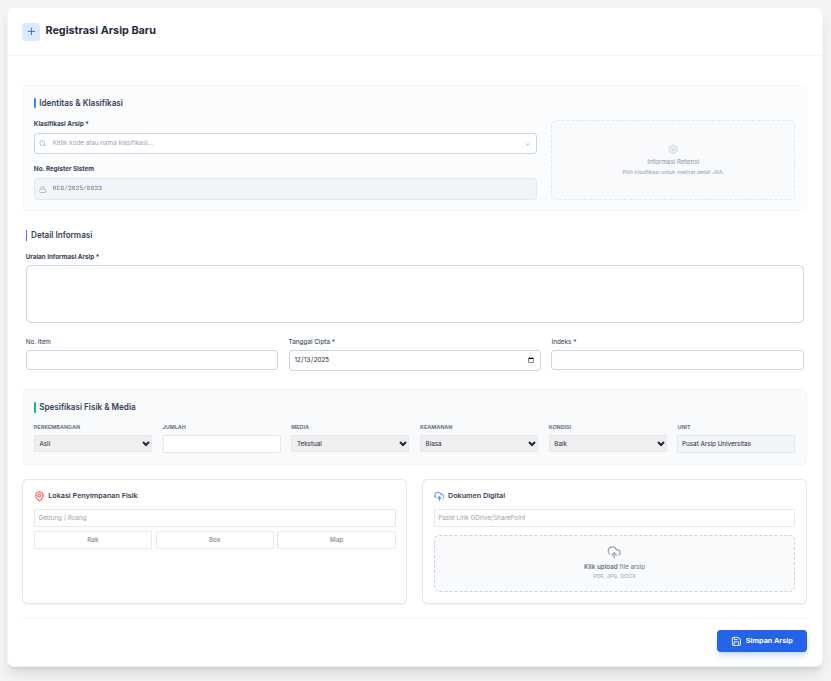Expand the Klasifikasi Arsip dropdown chevron

[x=527, y=144]
